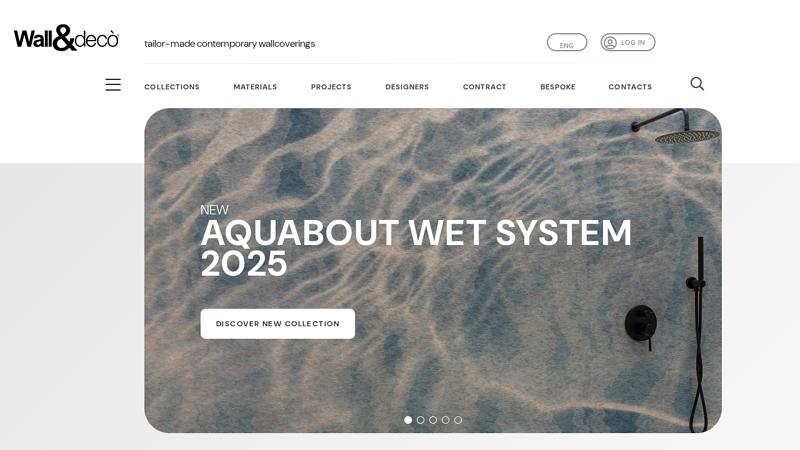
Task: Jump to the fifth carousel slide
Action: pyautogui.click(x=458, y=420)
